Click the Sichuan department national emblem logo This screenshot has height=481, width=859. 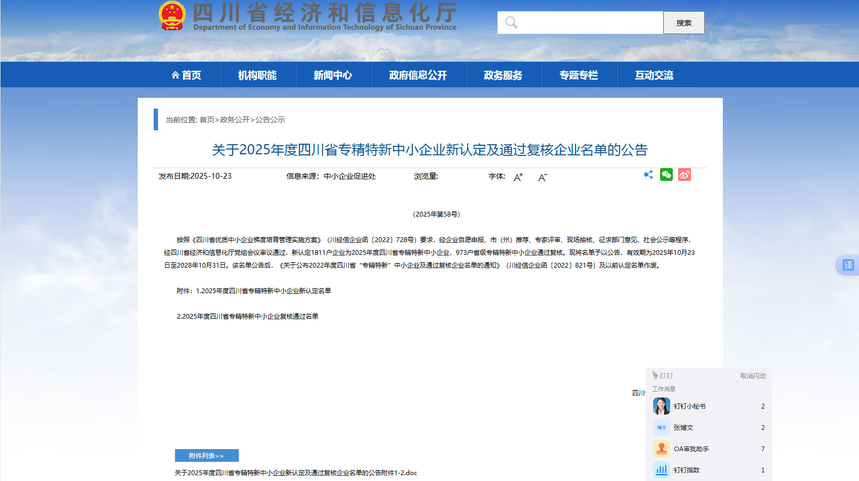[x=172, y=16]
